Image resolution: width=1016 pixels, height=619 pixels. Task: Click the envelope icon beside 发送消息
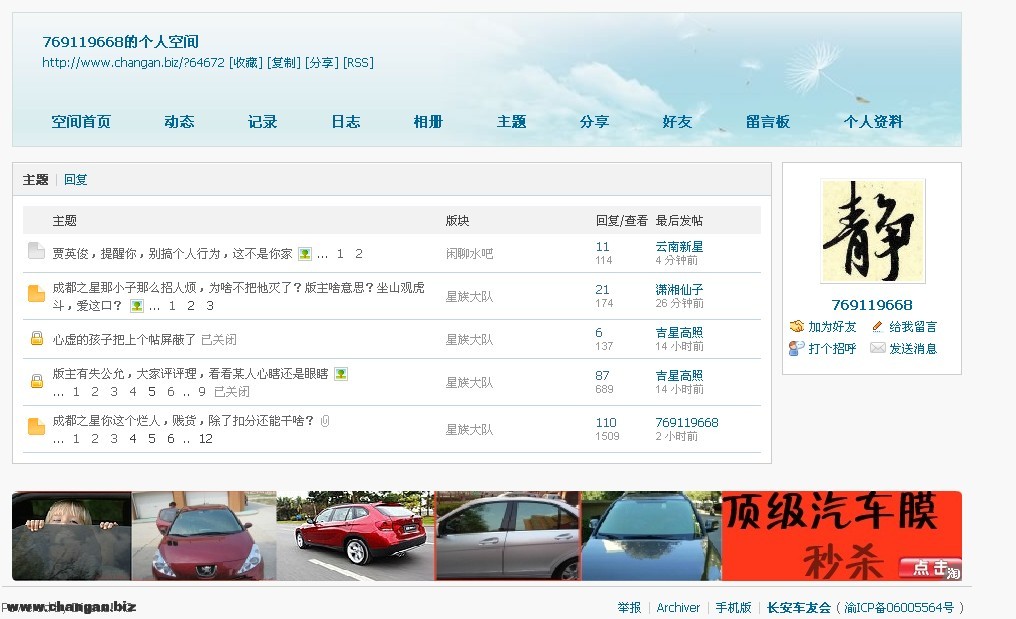877,349
